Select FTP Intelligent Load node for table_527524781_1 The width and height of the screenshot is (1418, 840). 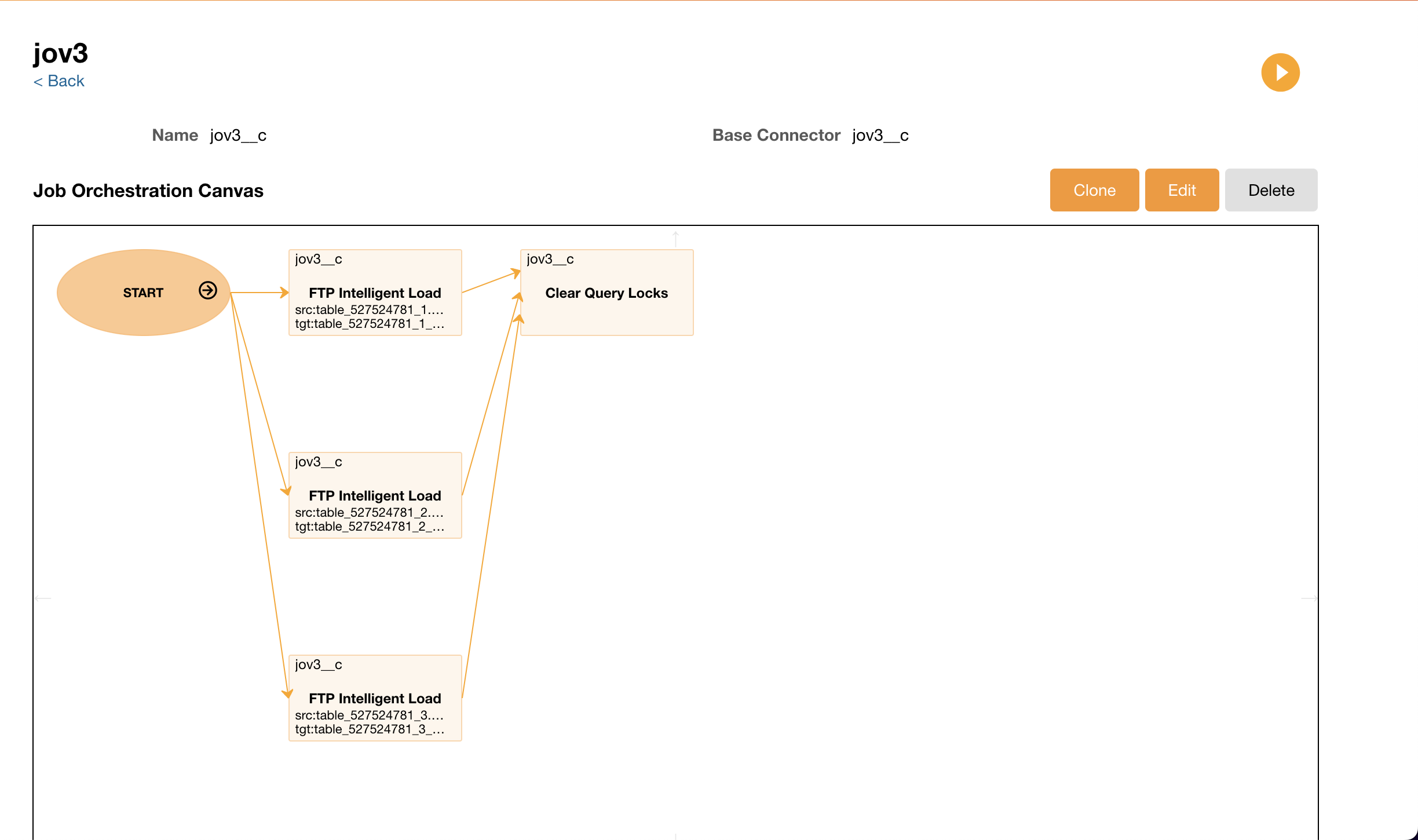coord(375,293)
